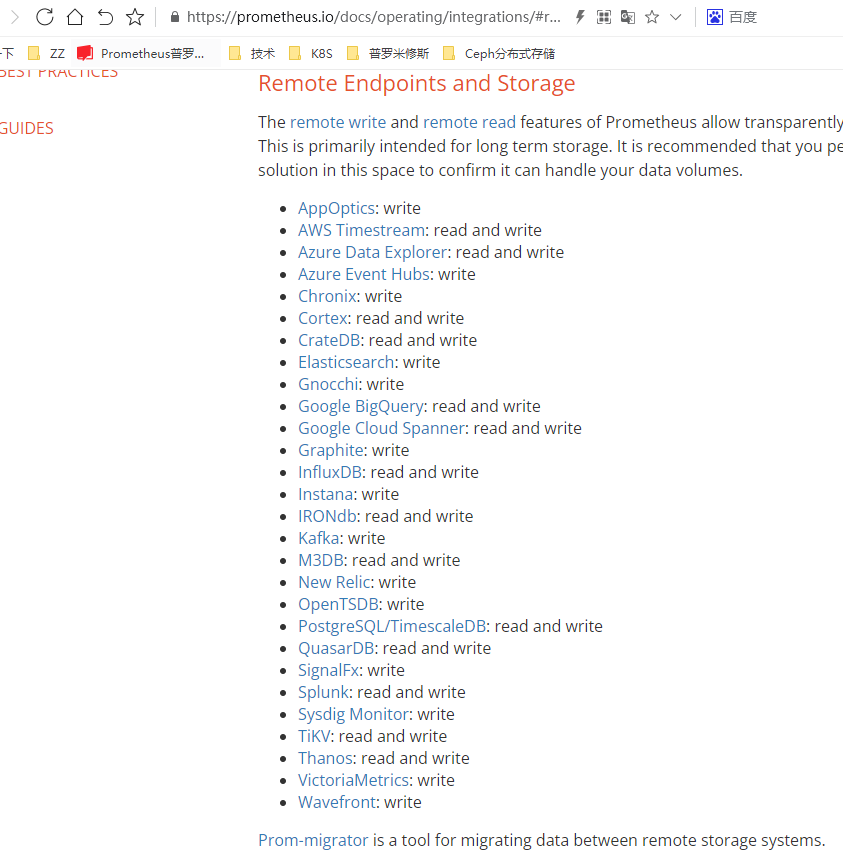Open the 技术 bookmark folder
Viewport: 843px width, 854px height.
[252, 53]
